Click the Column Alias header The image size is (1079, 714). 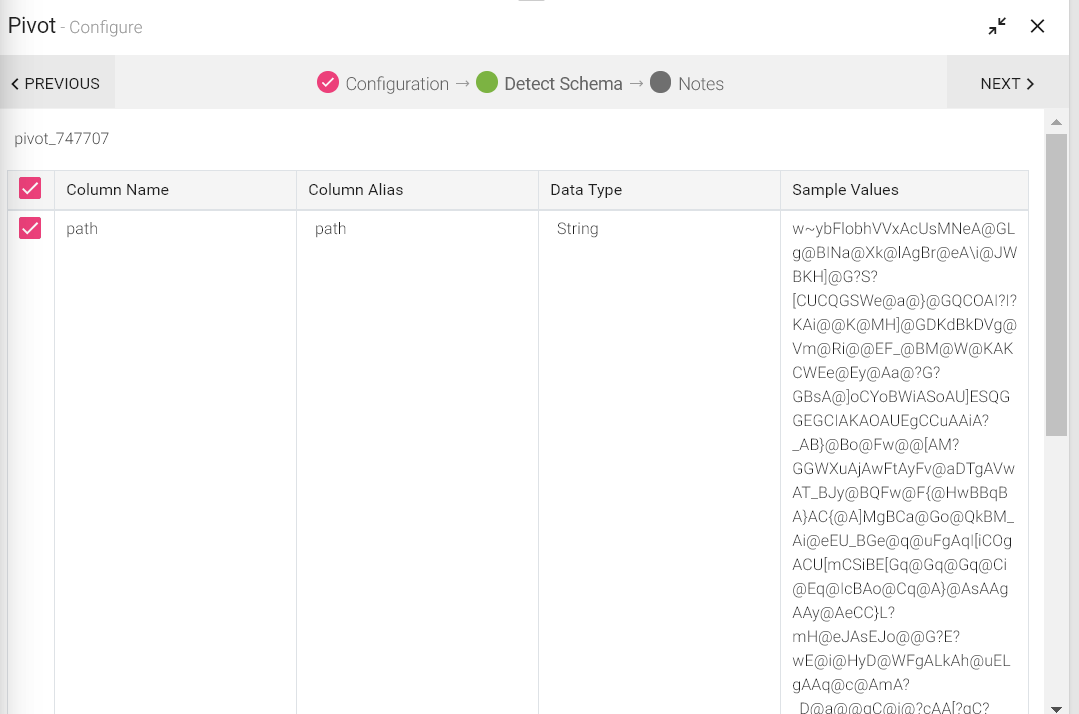tap(355, 190)
